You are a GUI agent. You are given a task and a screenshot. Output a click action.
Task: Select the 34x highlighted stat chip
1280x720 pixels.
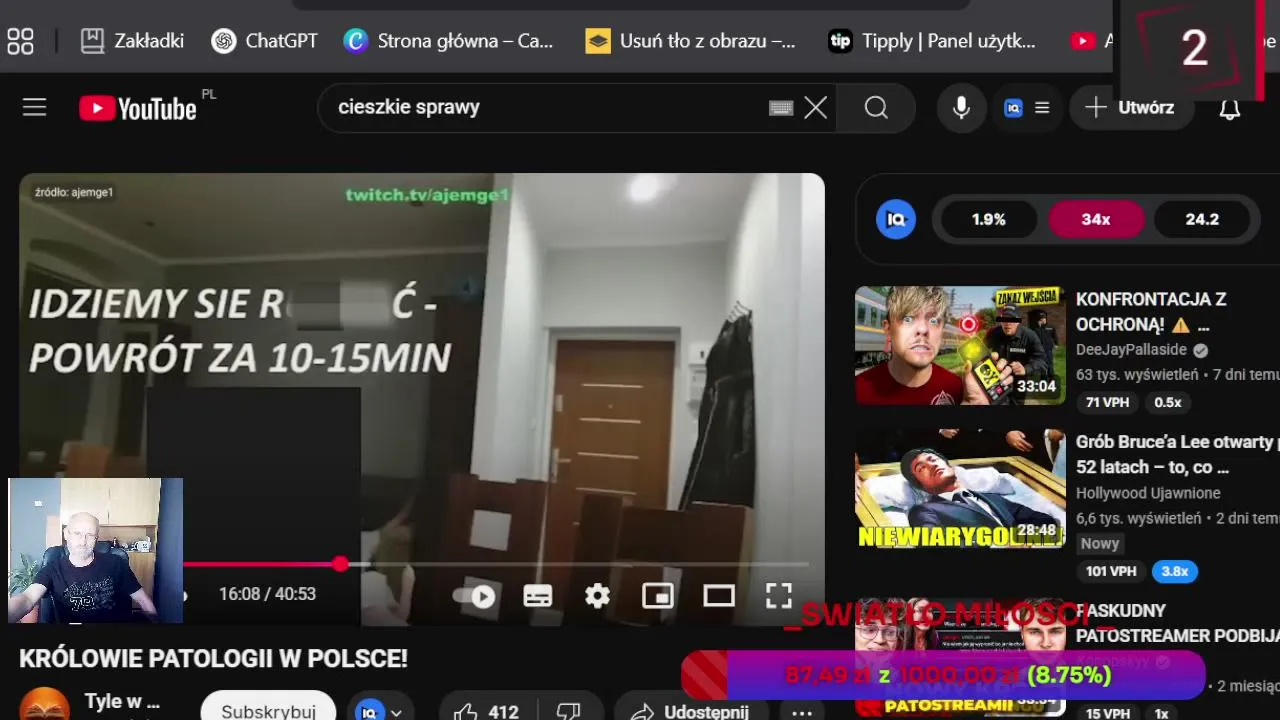[1096, 219]
